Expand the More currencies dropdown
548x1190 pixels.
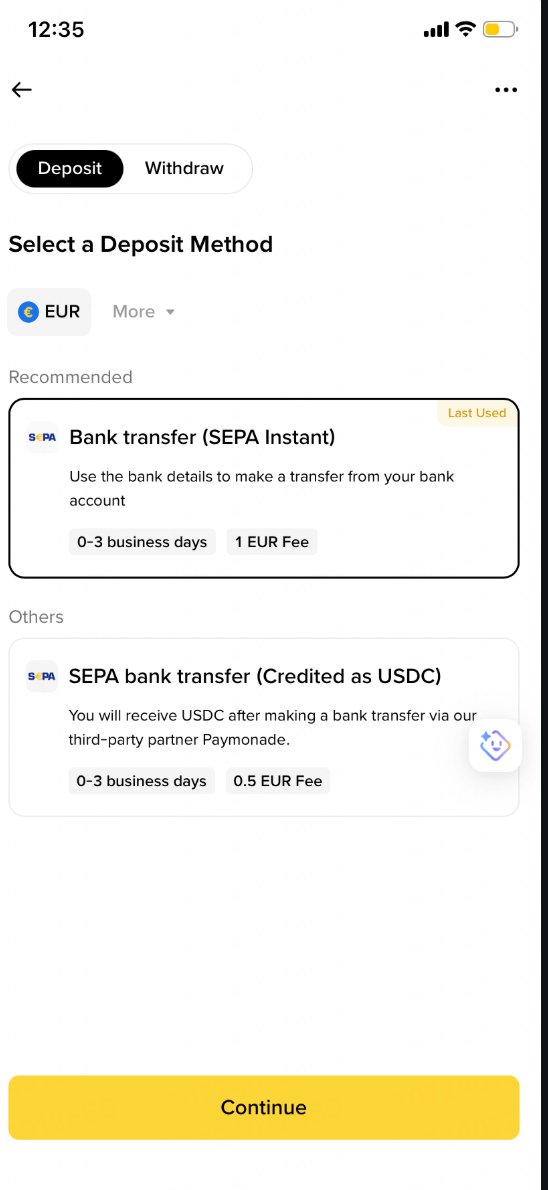[143, 312]
